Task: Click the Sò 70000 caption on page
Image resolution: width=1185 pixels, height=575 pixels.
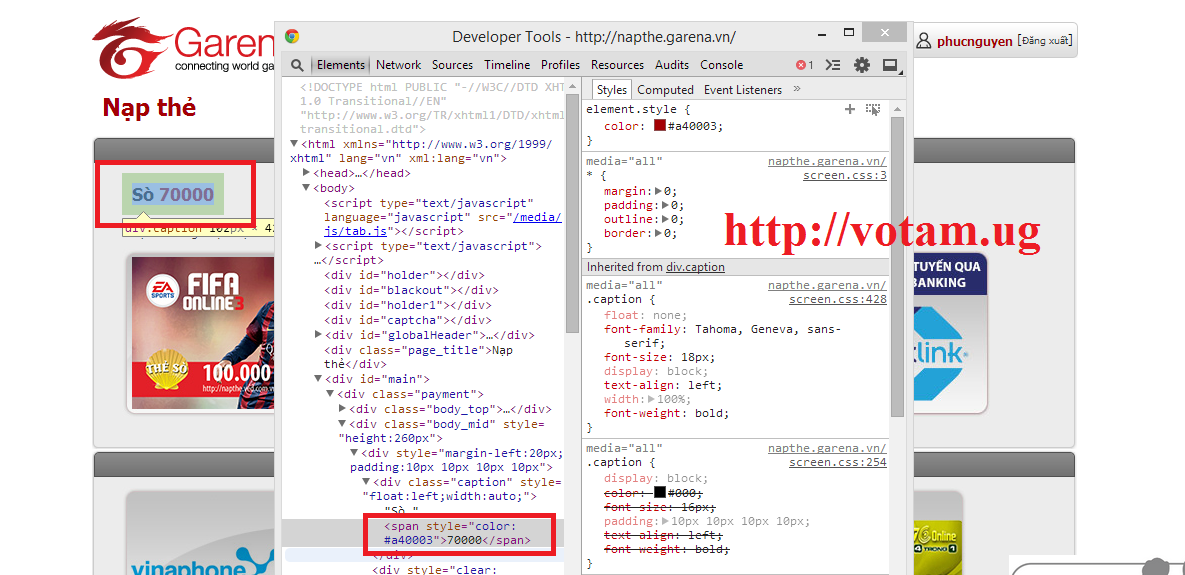Action: (x=173, y=195)
